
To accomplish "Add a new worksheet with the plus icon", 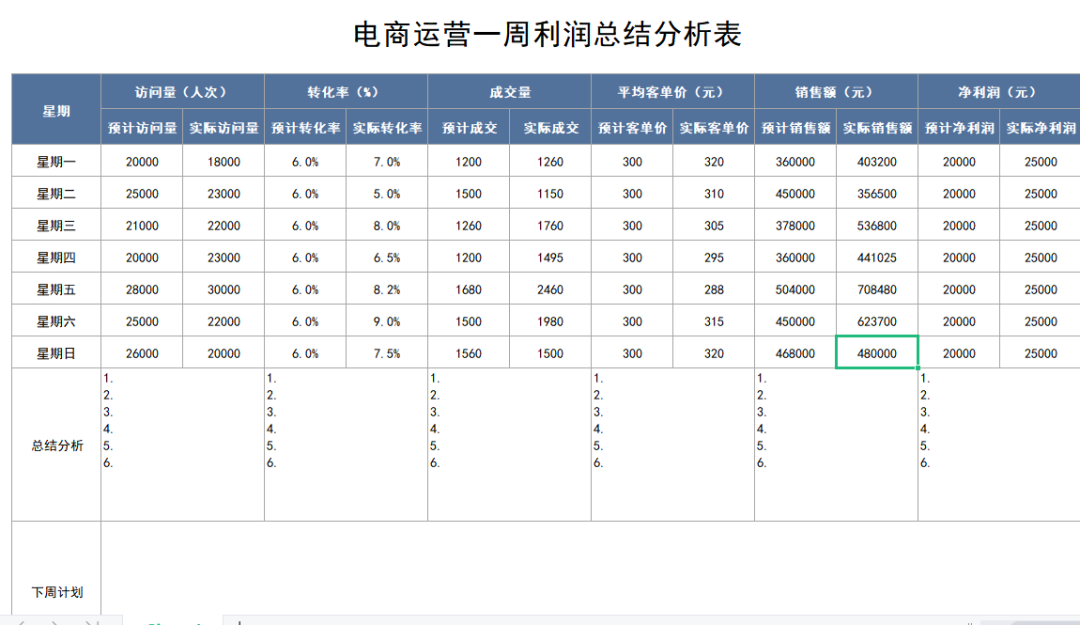I will pyautogui.click(x=240, y=620).
